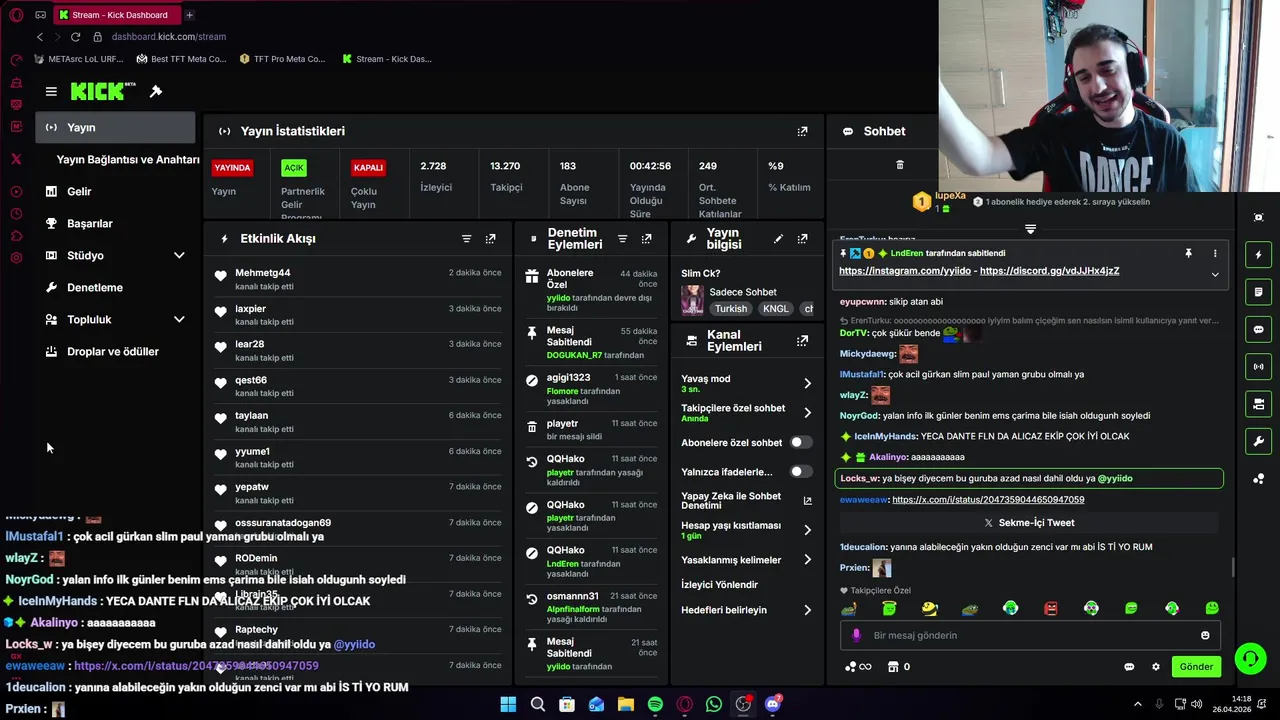Open filter options in Denetim Eylemleri
Image resolution: width=1280 pixels, height=720 pixels.
point(622,239)
